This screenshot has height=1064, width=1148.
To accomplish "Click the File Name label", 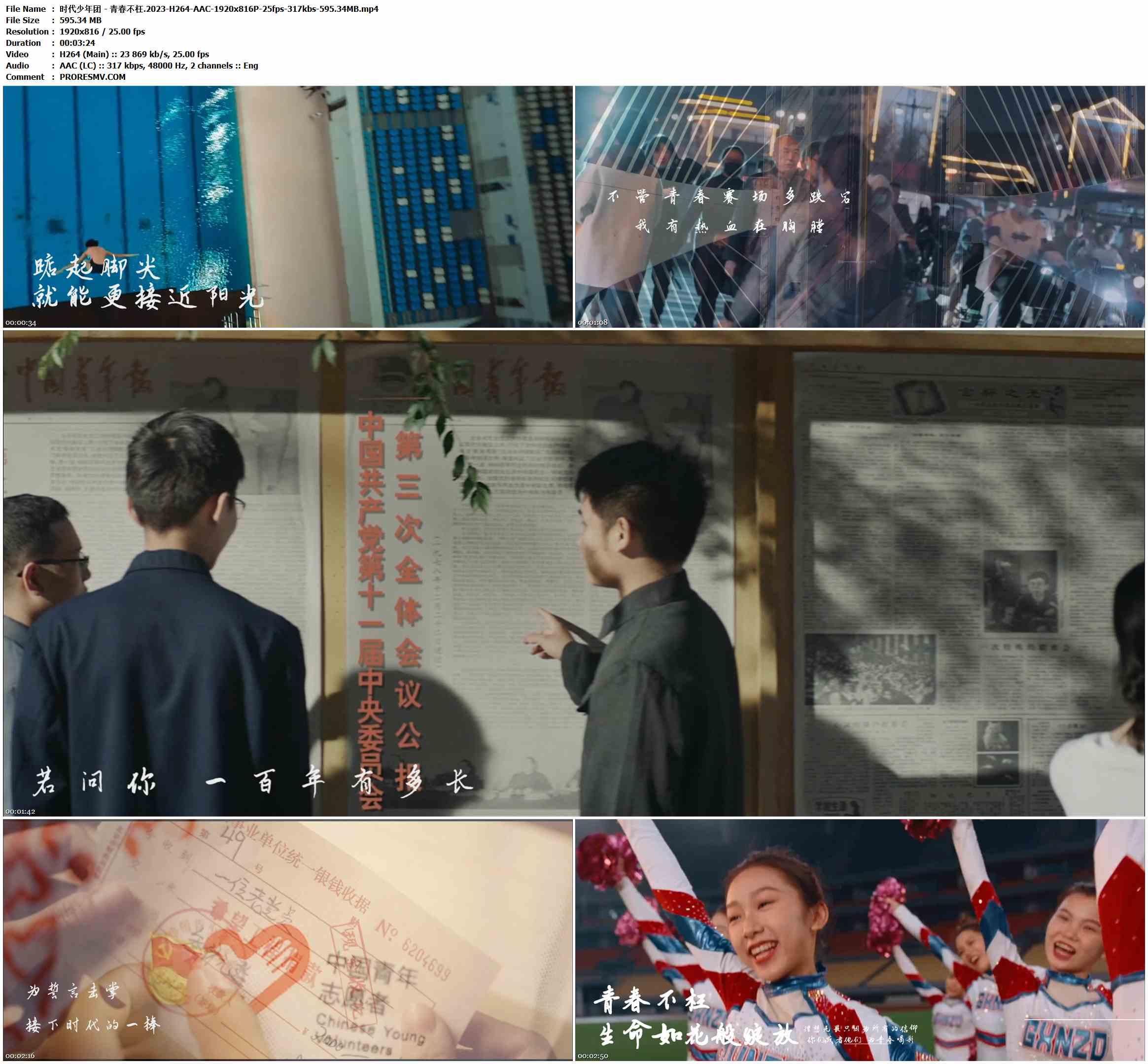I will (26, 9).
